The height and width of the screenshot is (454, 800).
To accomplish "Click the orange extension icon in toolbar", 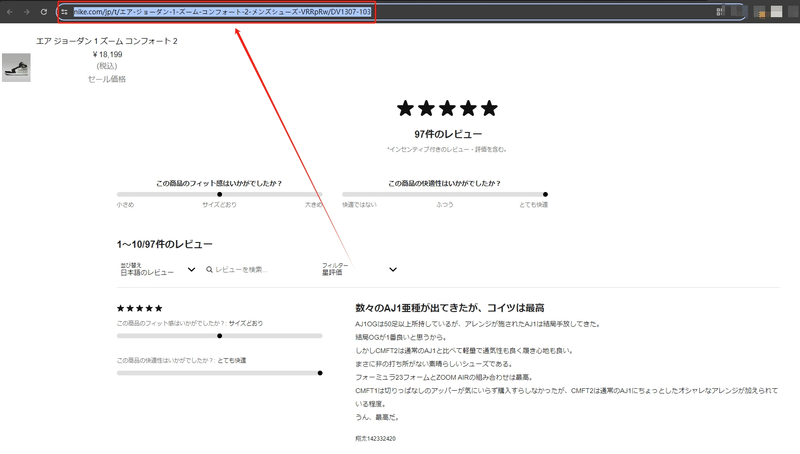I will click(761, 13).
